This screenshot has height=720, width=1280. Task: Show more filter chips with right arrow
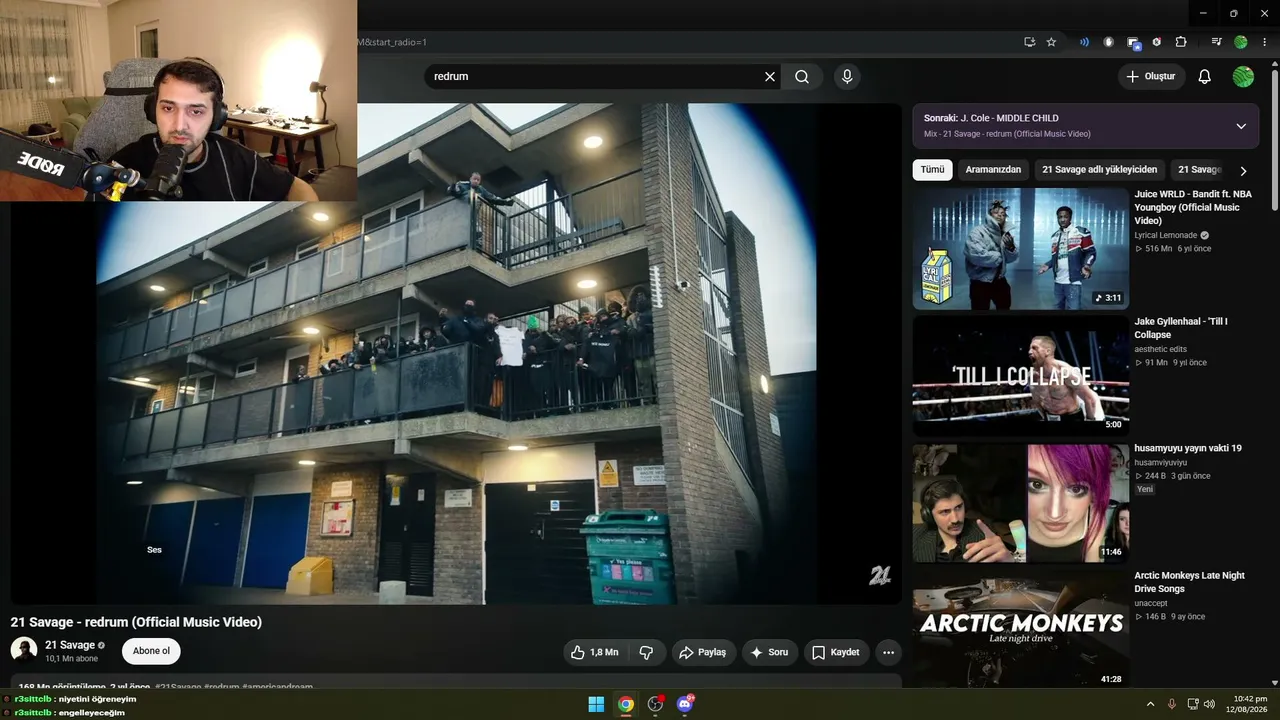tap(1243, 171)
